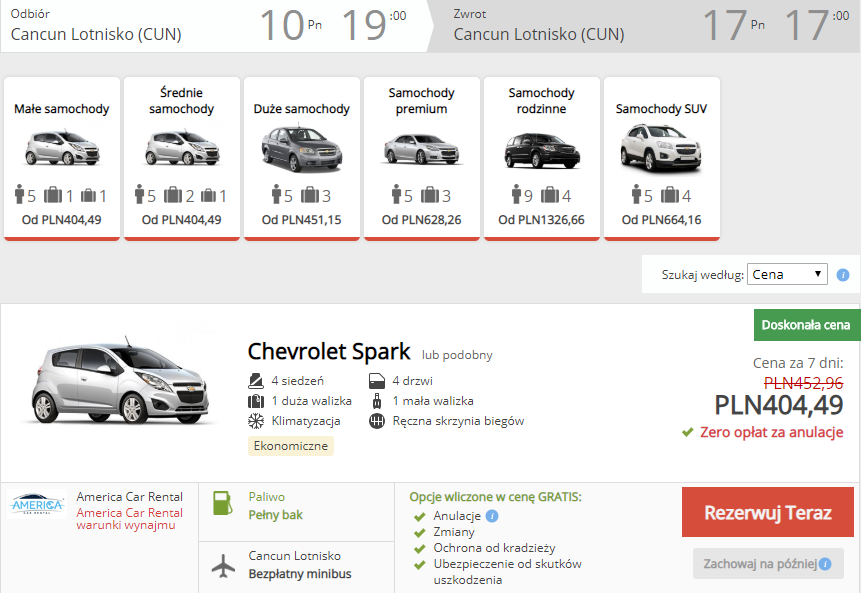Viewport: 861px width, 593px height.
Task: Click the Chevrolet Spark car photo
Action: click(121, 380)
